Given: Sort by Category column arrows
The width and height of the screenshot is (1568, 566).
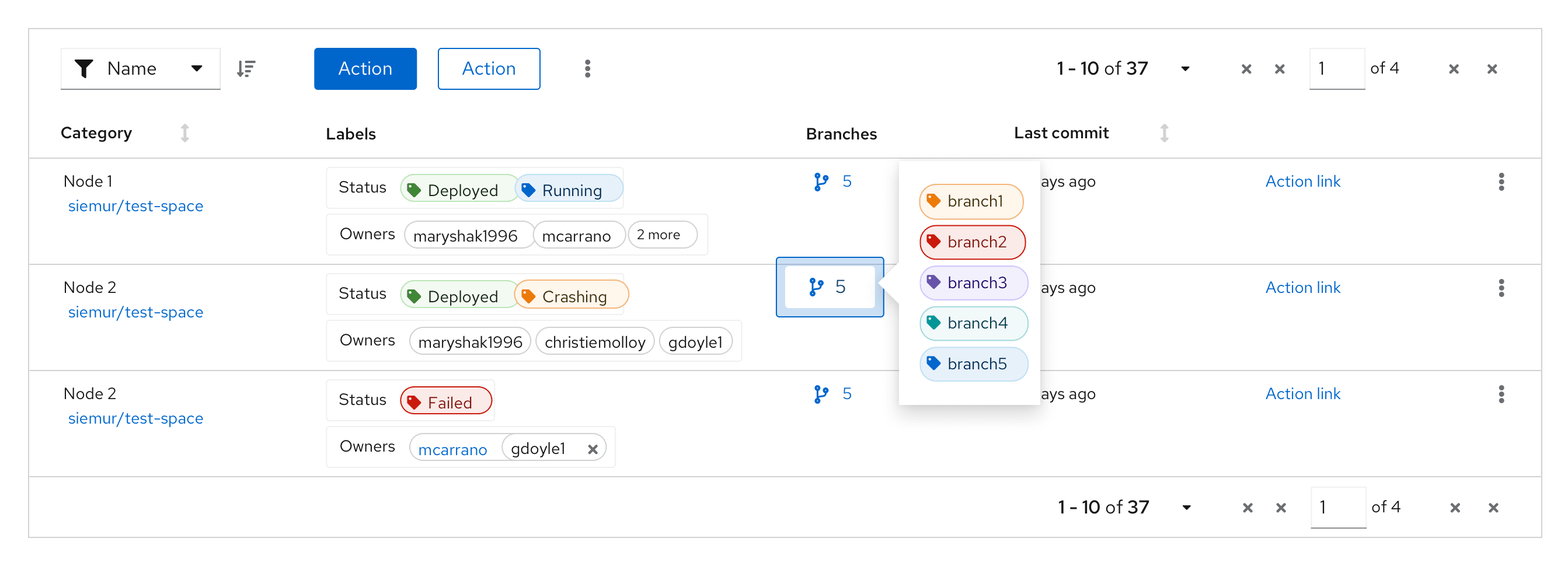Looking at the screenshot, I should click(x=184, y=133).
